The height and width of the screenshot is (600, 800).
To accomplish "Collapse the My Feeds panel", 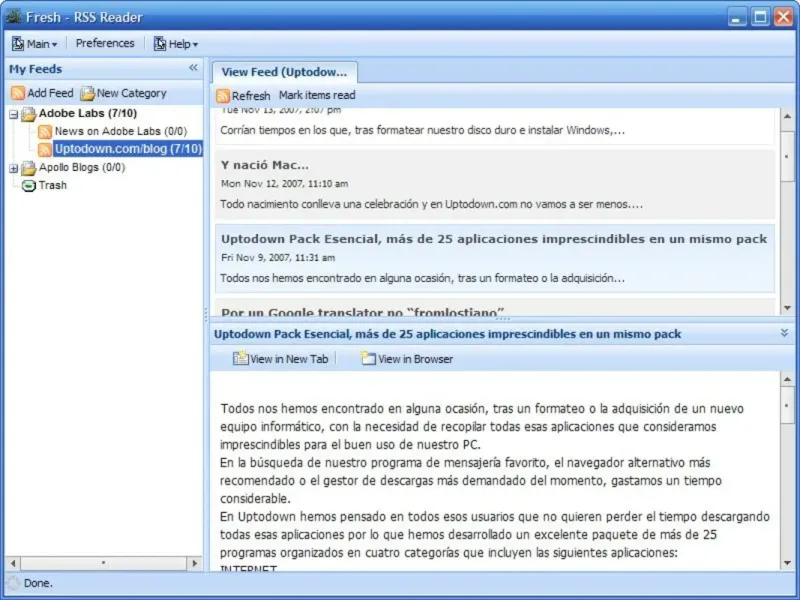I will 193,67.
